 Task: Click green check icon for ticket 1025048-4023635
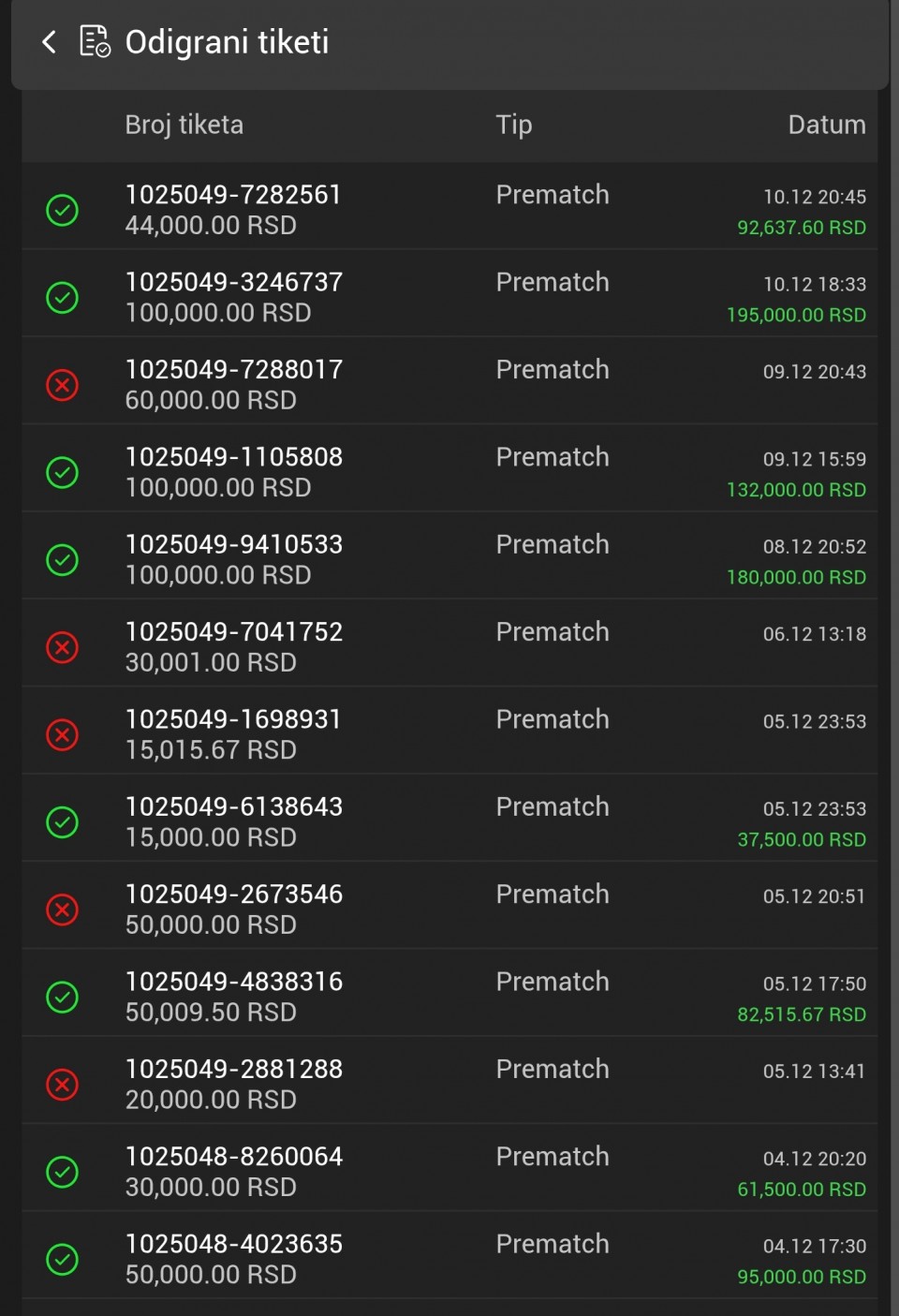tap(63, 1260)
